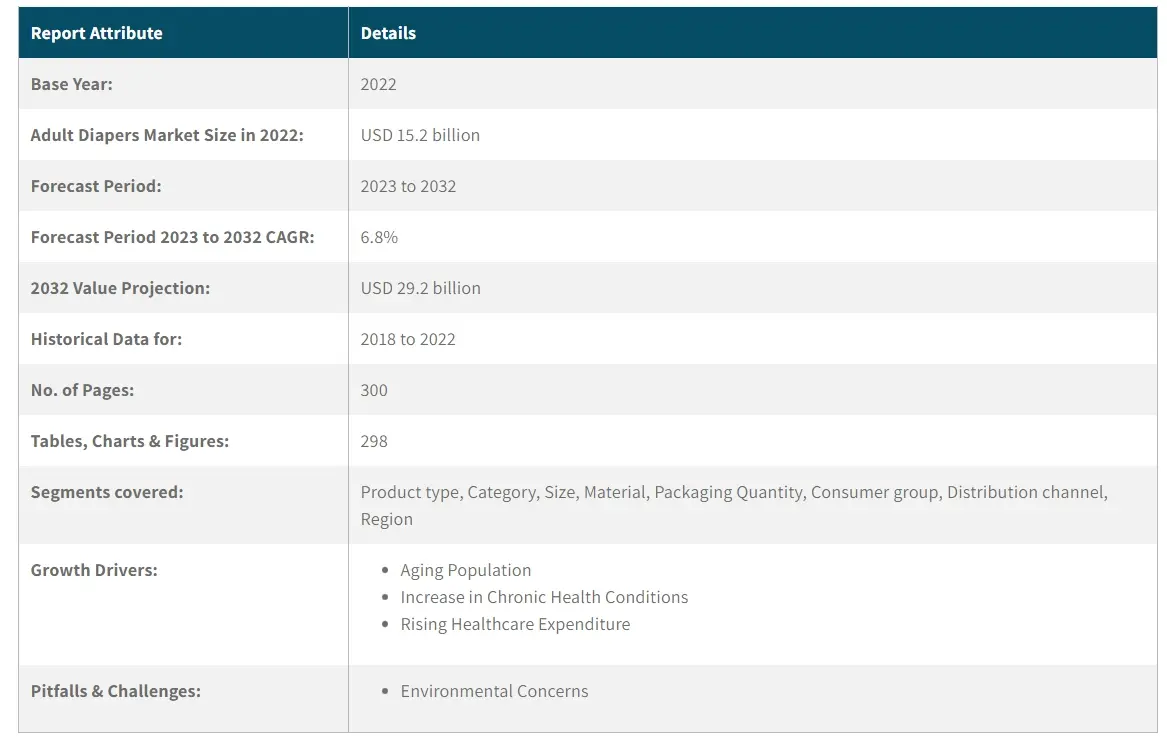Select the USD 15.2 billion market size value
This screenshot has width=1167, height=740.
[x=420, y=135]
